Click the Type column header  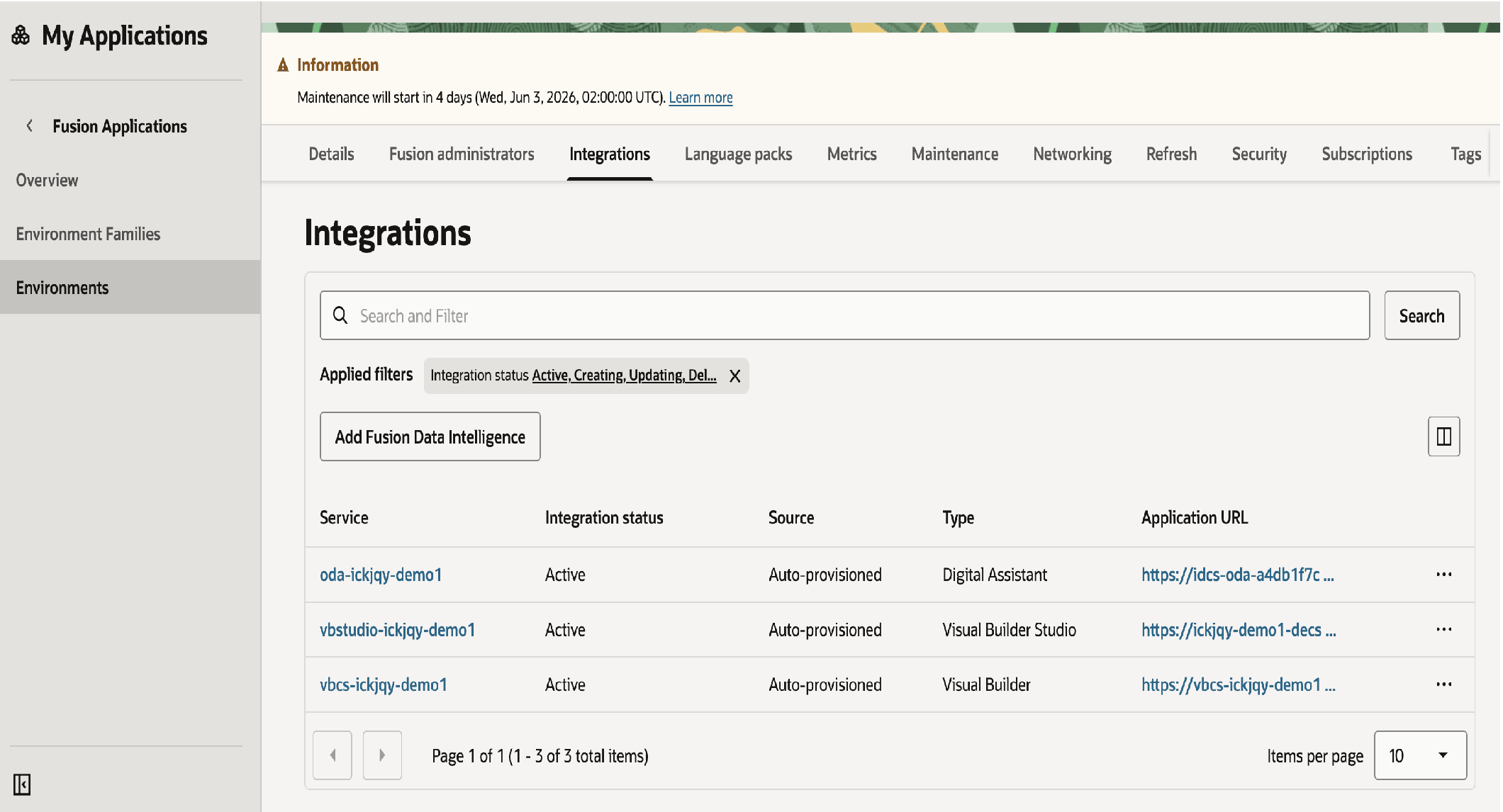958,518
